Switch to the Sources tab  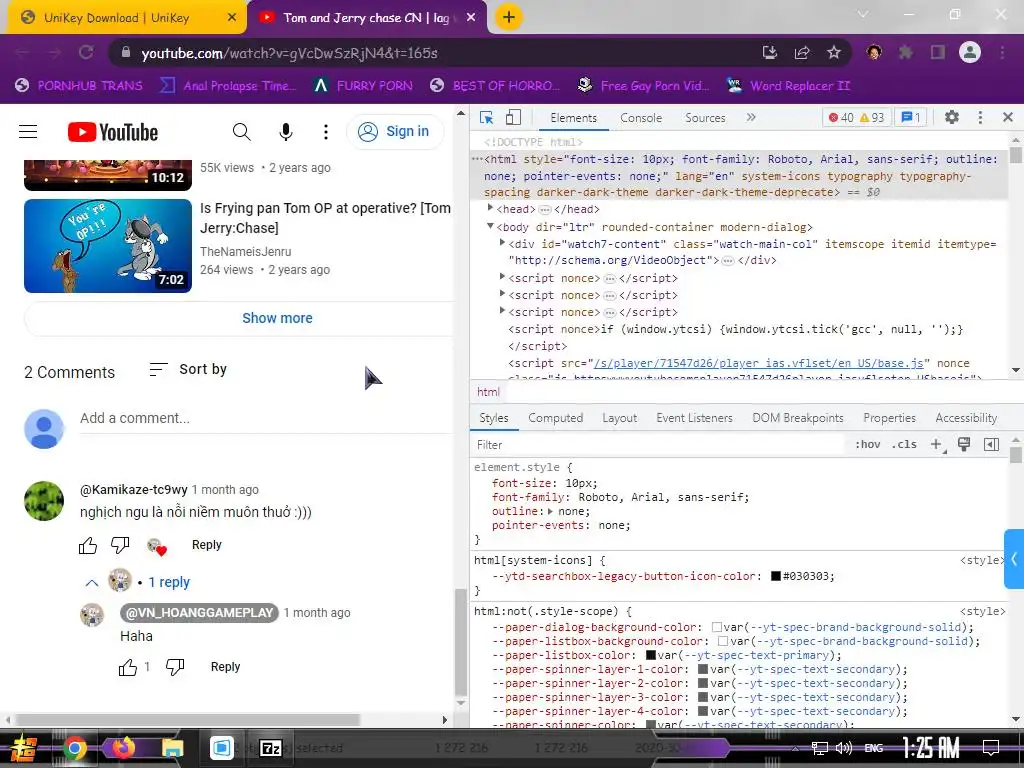705,118
